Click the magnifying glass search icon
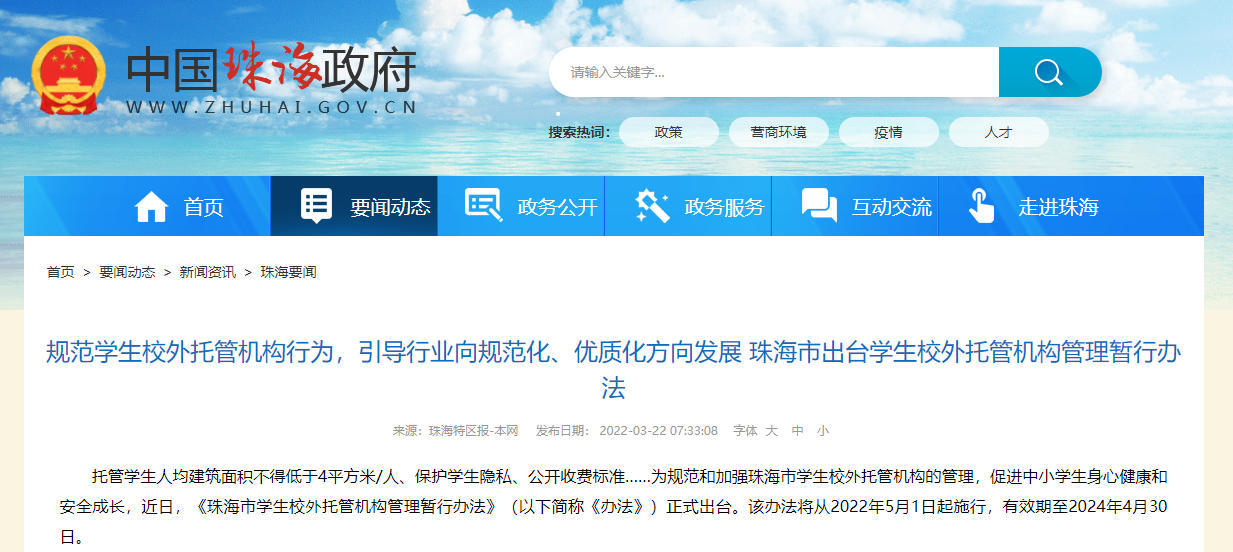This screenshot has width=1233, height=552. [x=1049, y=72]
